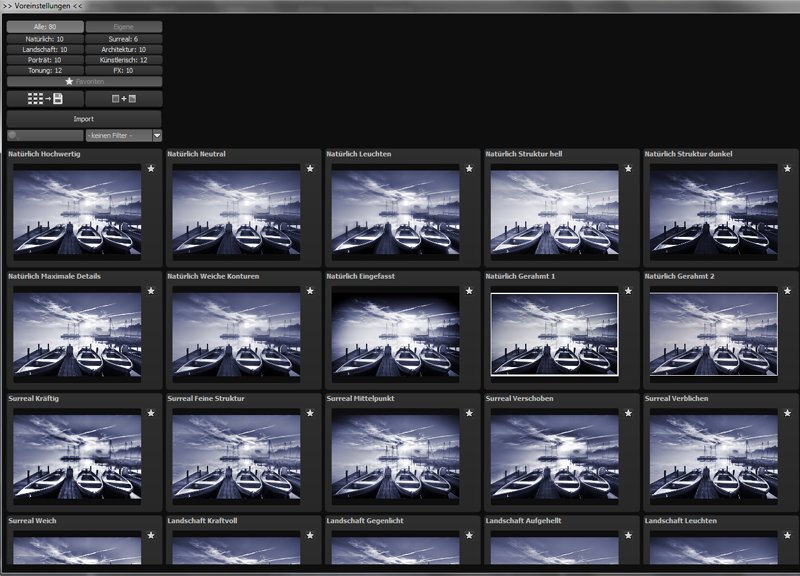Star the Surreal Feine Struktur preset
The image size is (800, 576).
310,414
